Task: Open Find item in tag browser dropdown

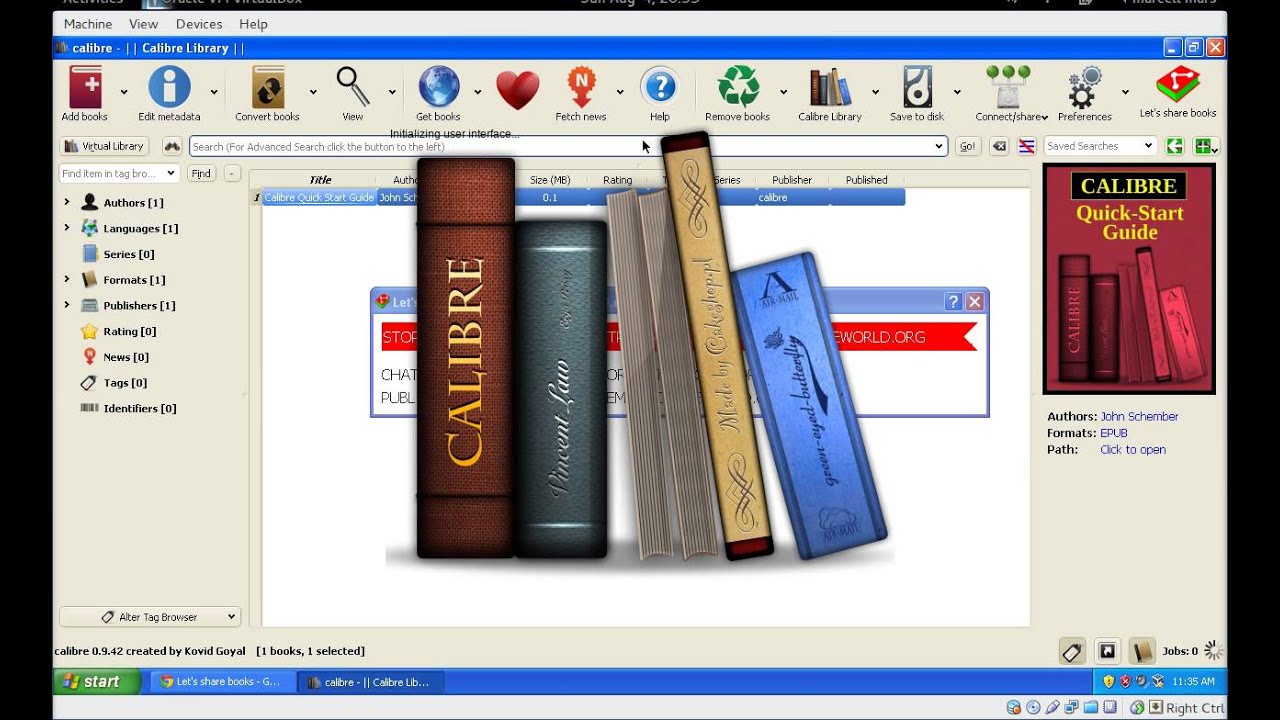Action: [x=171, y=173]
